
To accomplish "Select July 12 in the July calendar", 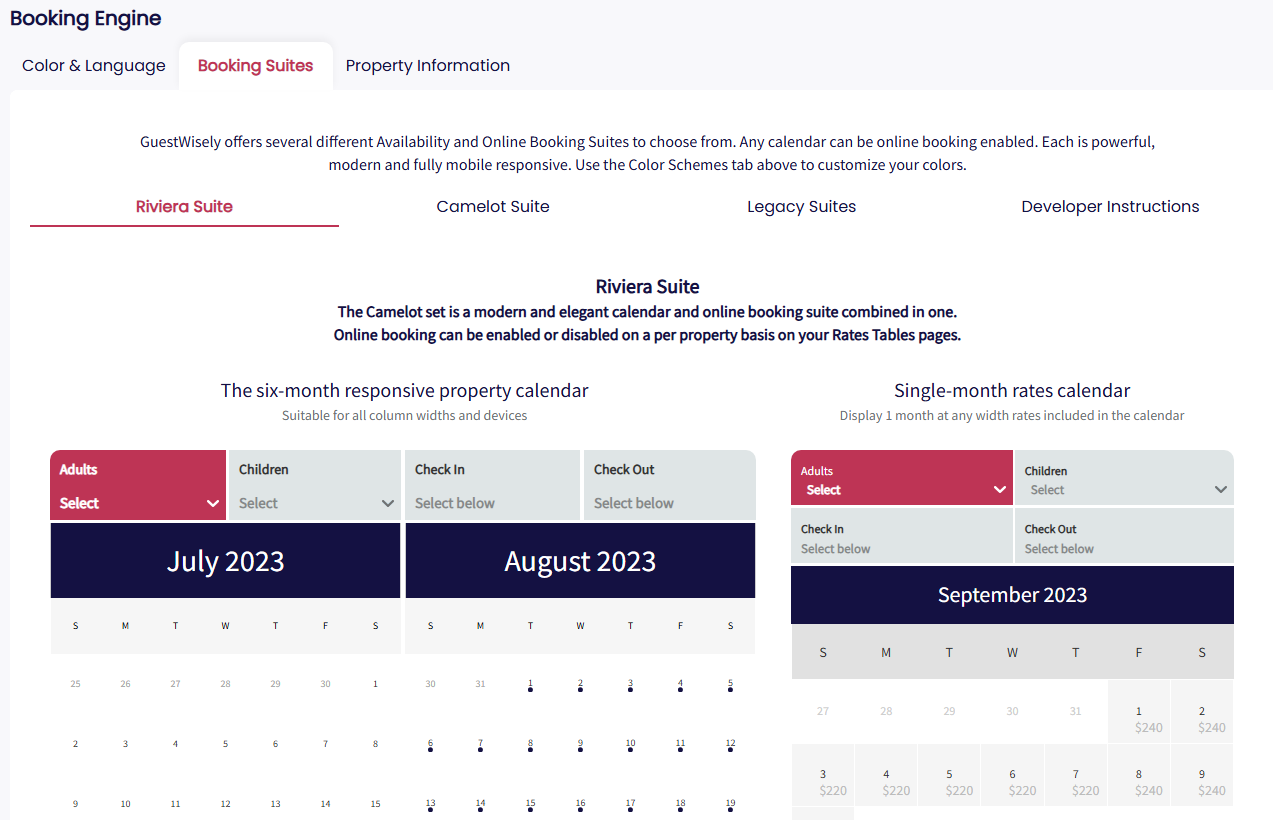I will 225,804.
